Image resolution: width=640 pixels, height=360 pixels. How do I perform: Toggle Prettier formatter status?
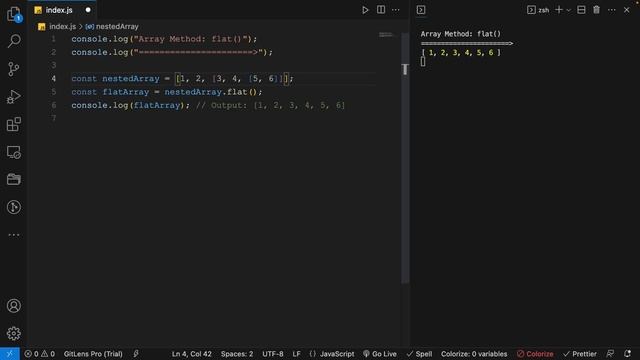(x=580, y=354)
